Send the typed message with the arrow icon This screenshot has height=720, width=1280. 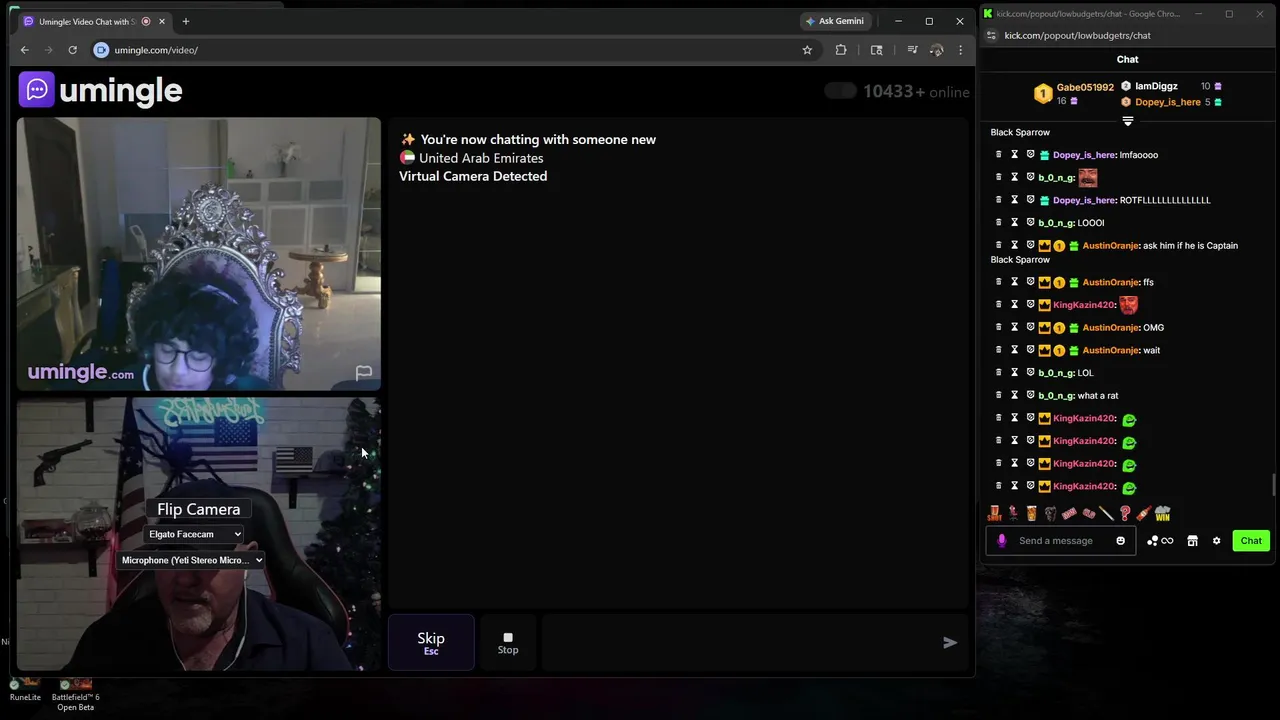[950, 643]
